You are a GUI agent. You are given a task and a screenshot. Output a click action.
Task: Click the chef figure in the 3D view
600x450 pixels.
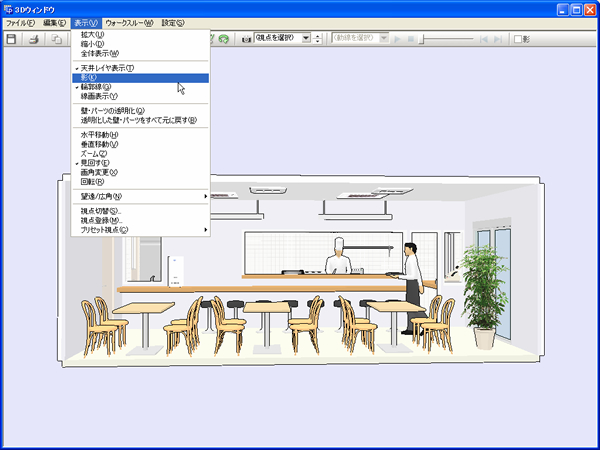click(x=338, y=256)
